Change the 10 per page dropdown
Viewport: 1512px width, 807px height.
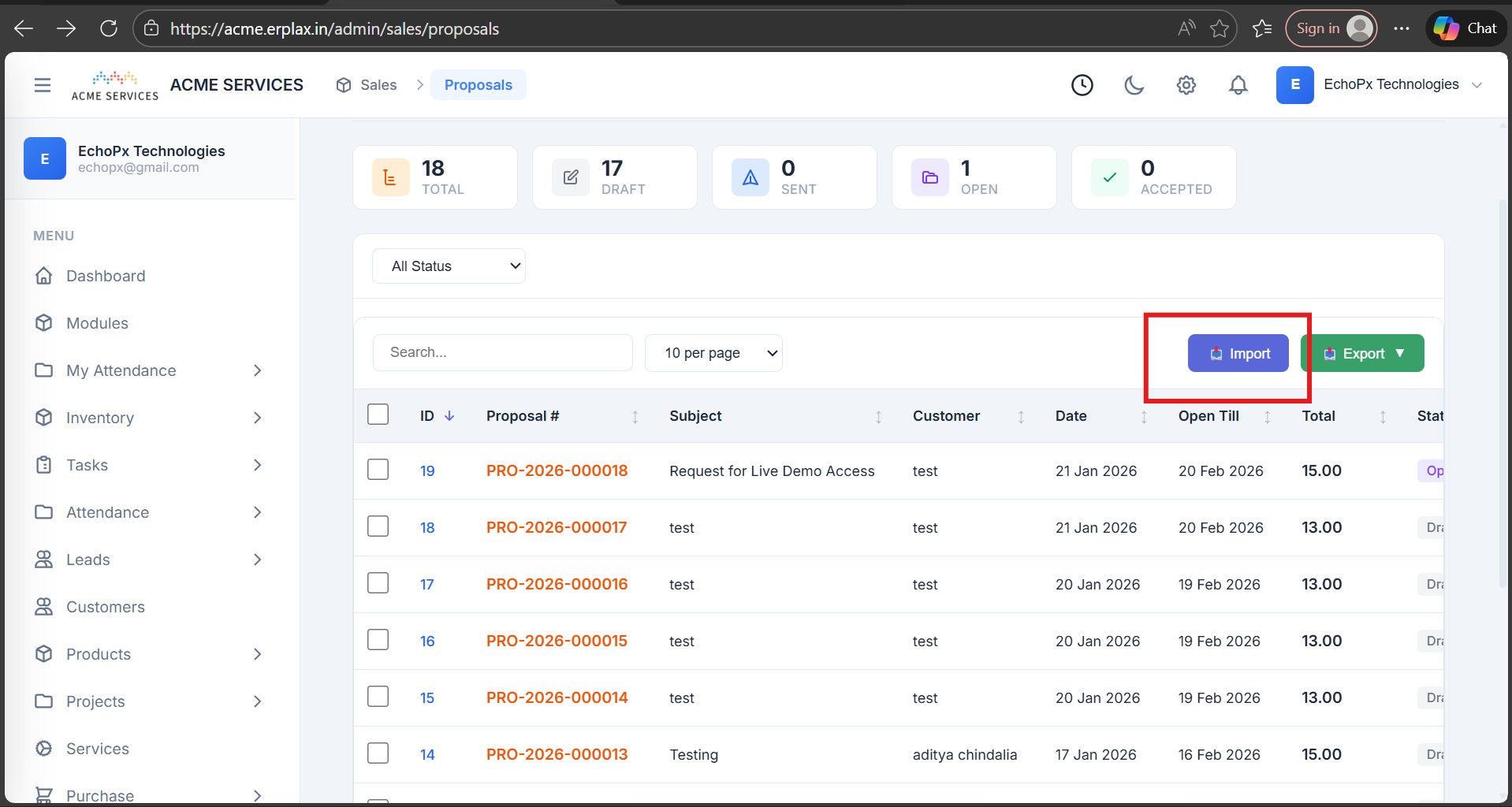pos(713,353)
